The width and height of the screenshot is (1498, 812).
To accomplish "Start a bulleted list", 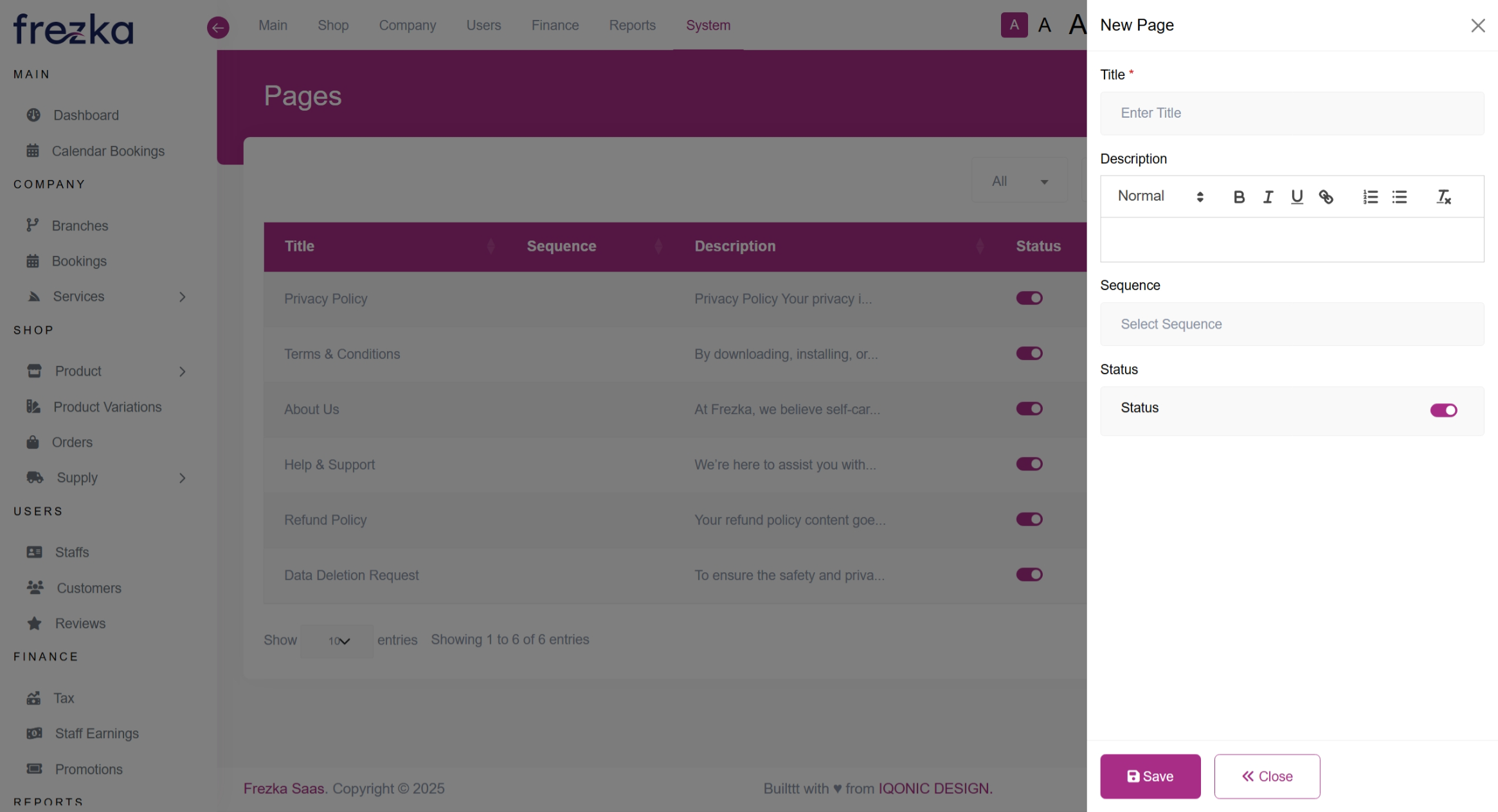I will click(1400, 197).
